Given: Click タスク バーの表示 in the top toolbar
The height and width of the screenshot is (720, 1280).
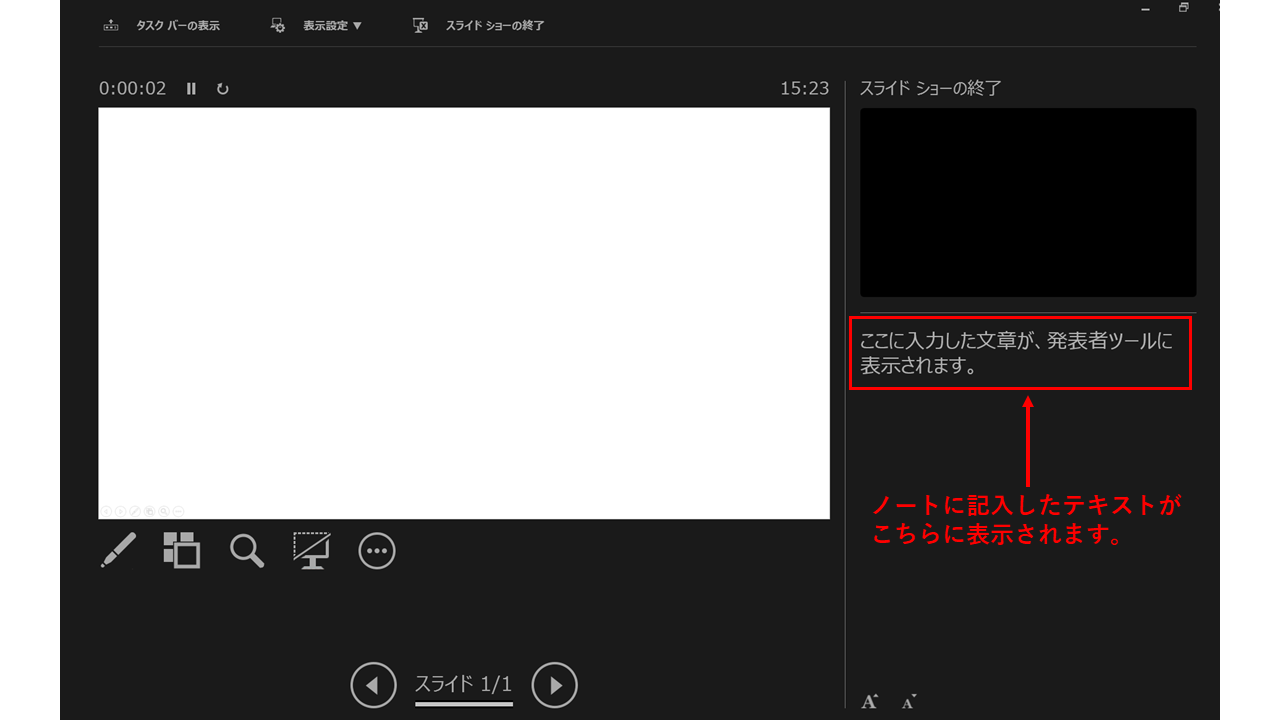Looking at the screenshot, I should (162, 26).
